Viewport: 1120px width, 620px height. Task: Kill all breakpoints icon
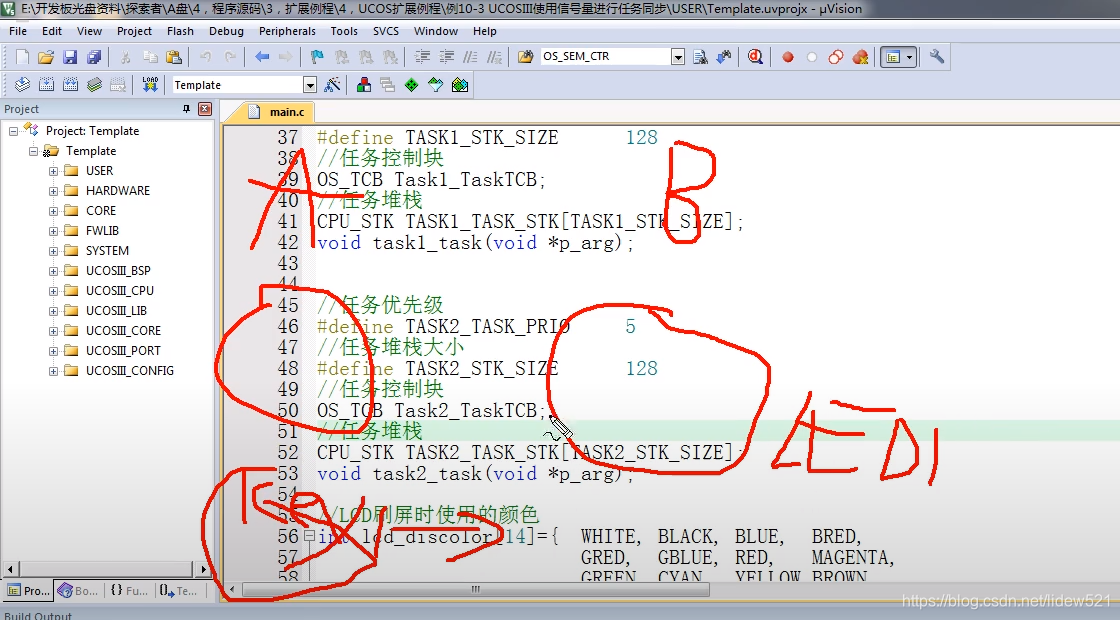860,57
